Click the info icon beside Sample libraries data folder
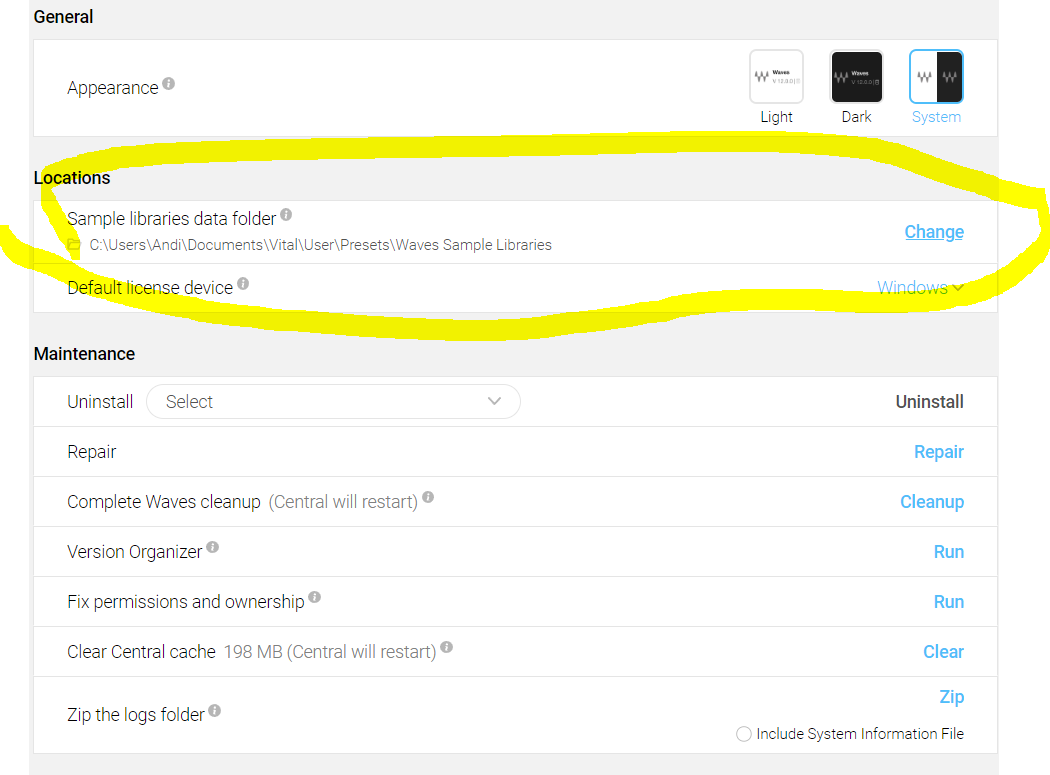Viewport: 1050px width, 775px height. point(286,214)
